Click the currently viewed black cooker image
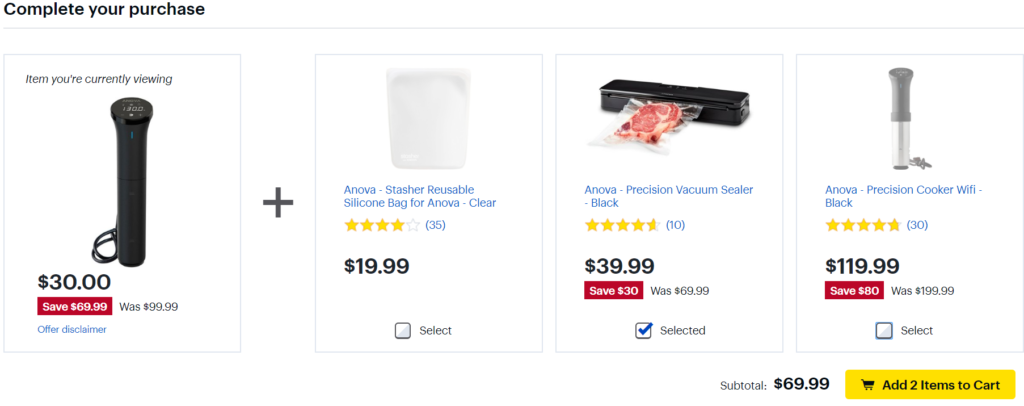This screenshot has height=406, width=1024. pyautogui.click(x=131, y=180)
